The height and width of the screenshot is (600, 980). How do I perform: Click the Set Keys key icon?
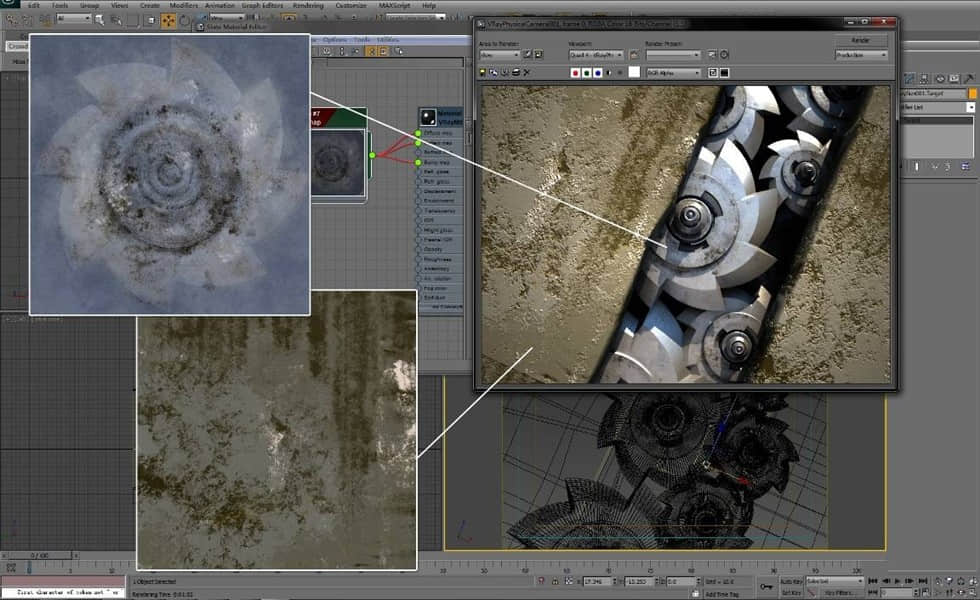coord(766,586)
